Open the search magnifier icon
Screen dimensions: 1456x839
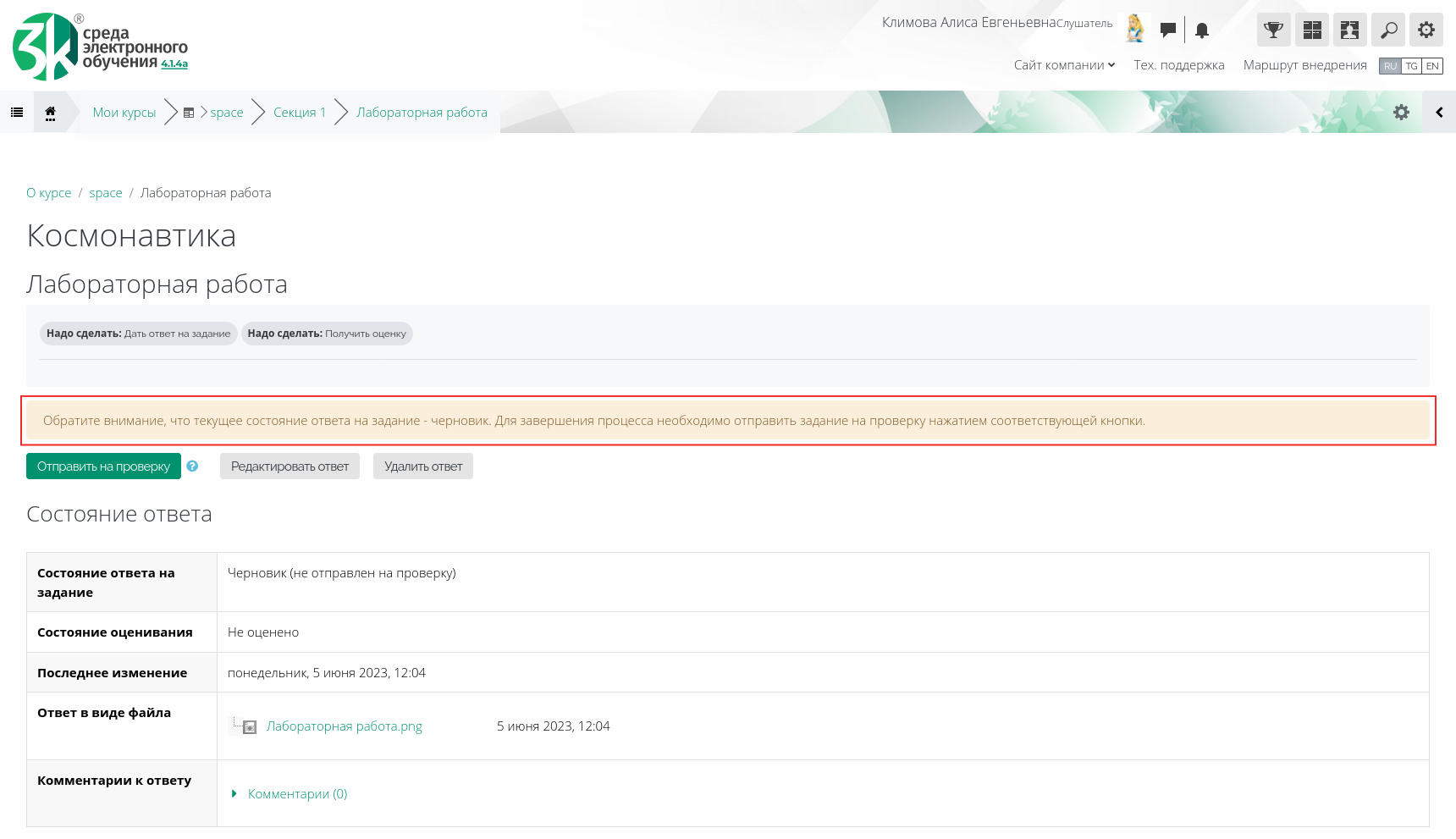click(1388, 30)
